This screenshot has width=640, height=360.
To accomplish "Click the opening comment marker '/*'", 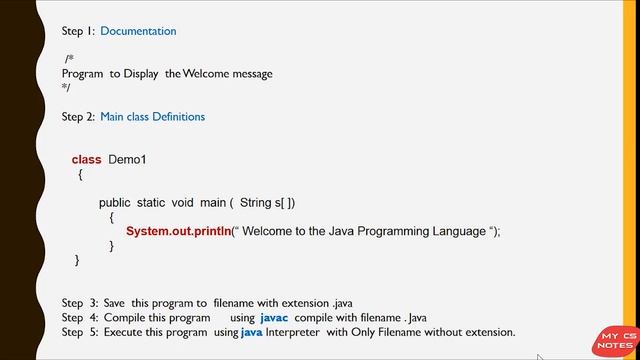I will point(69,59).
